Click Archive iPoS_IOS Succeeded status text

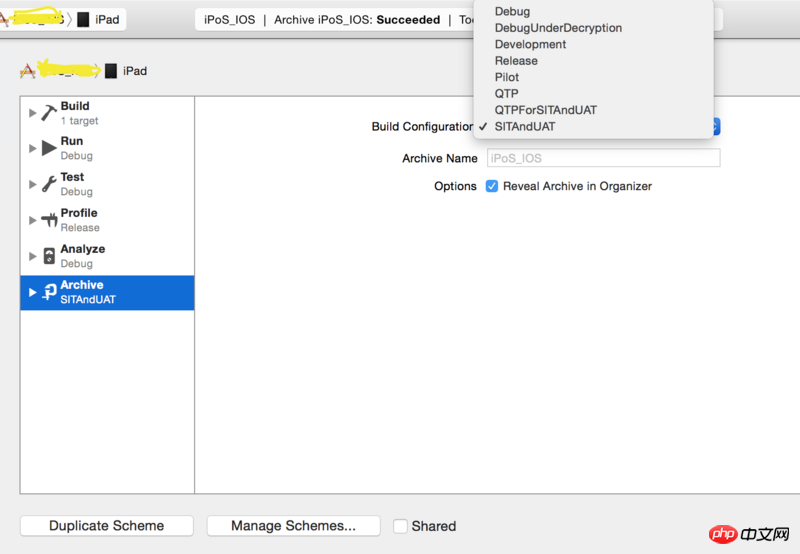(x=357, y=19)
